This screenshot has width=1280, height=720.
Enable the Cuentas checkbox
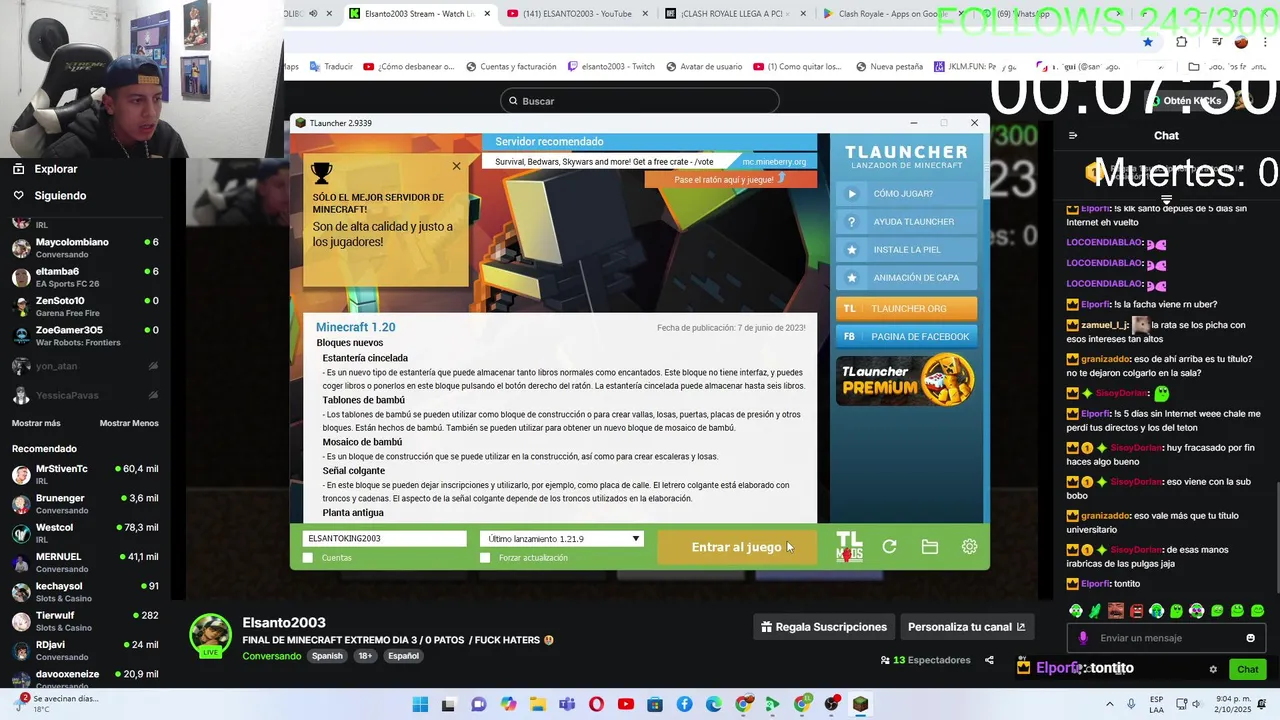pyautogui.click(x=308, y=558)
